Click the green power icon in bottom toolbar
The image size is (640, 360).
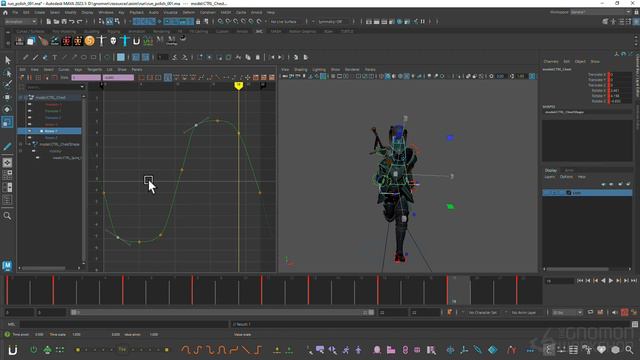click(33, 350)
